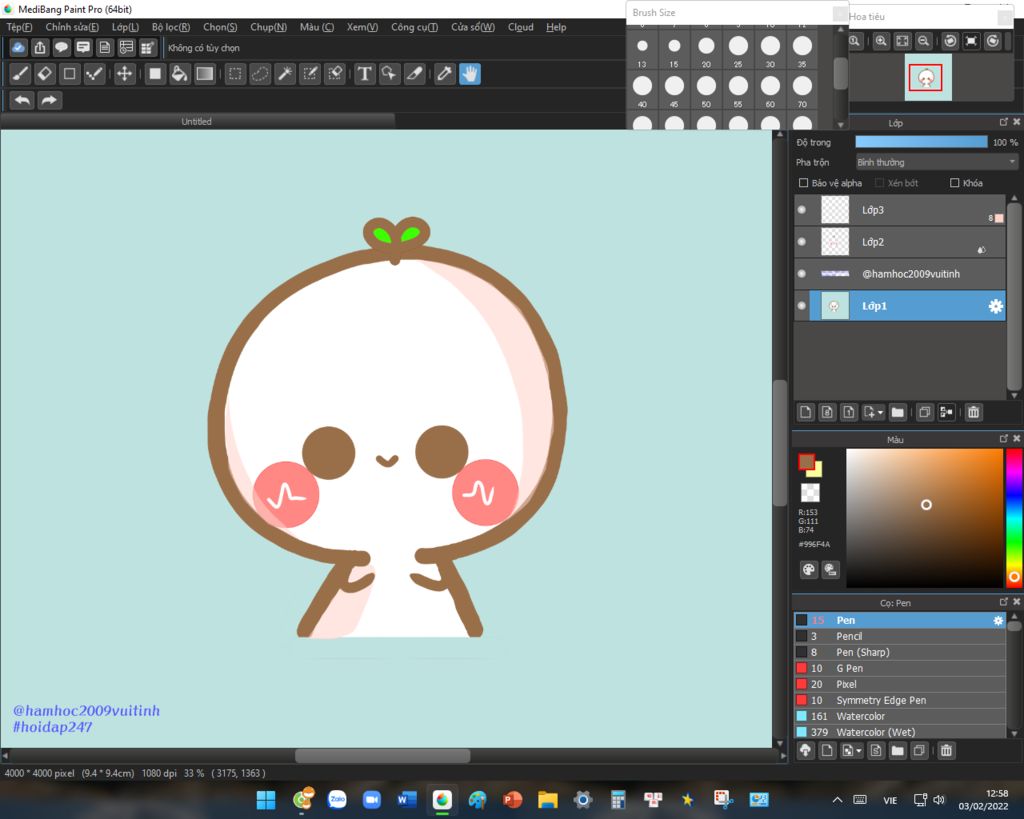Open the Công cụ menu

click(x=414, y=27)
